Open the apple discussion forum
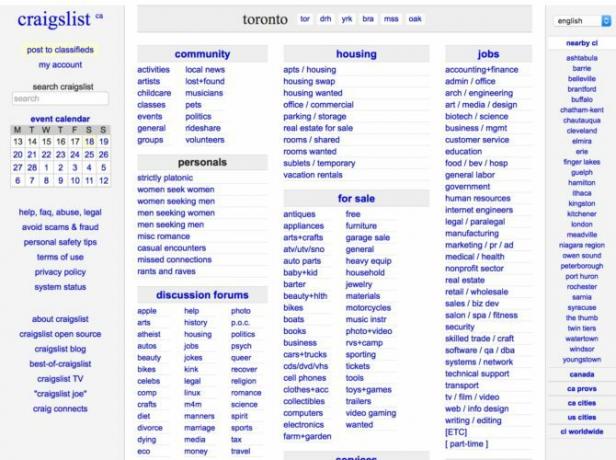This screenshot has width=616, height=460. 147,311
